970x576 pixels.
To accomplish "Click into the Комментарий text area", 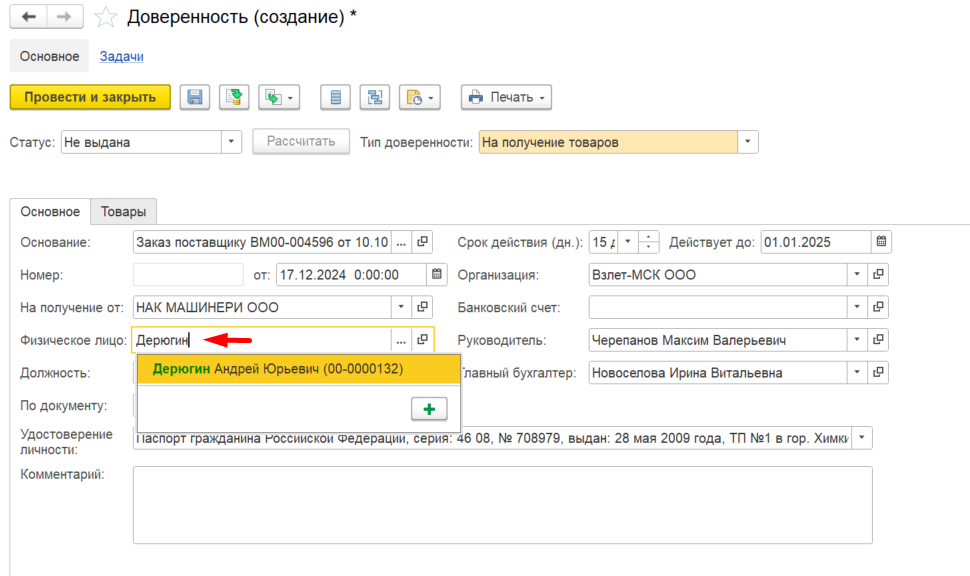I will 502,505.
